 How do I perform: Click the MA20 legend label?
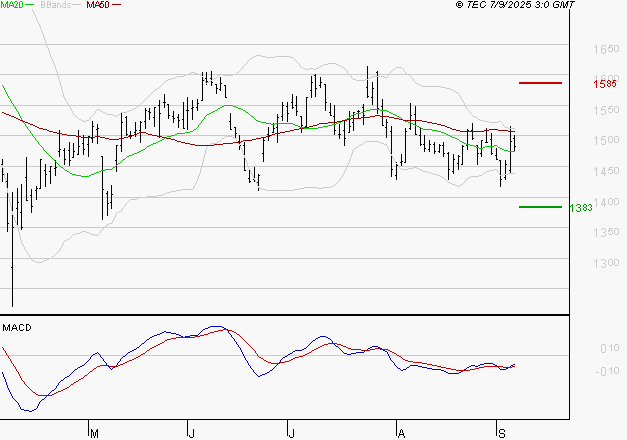tap(12, 5)
